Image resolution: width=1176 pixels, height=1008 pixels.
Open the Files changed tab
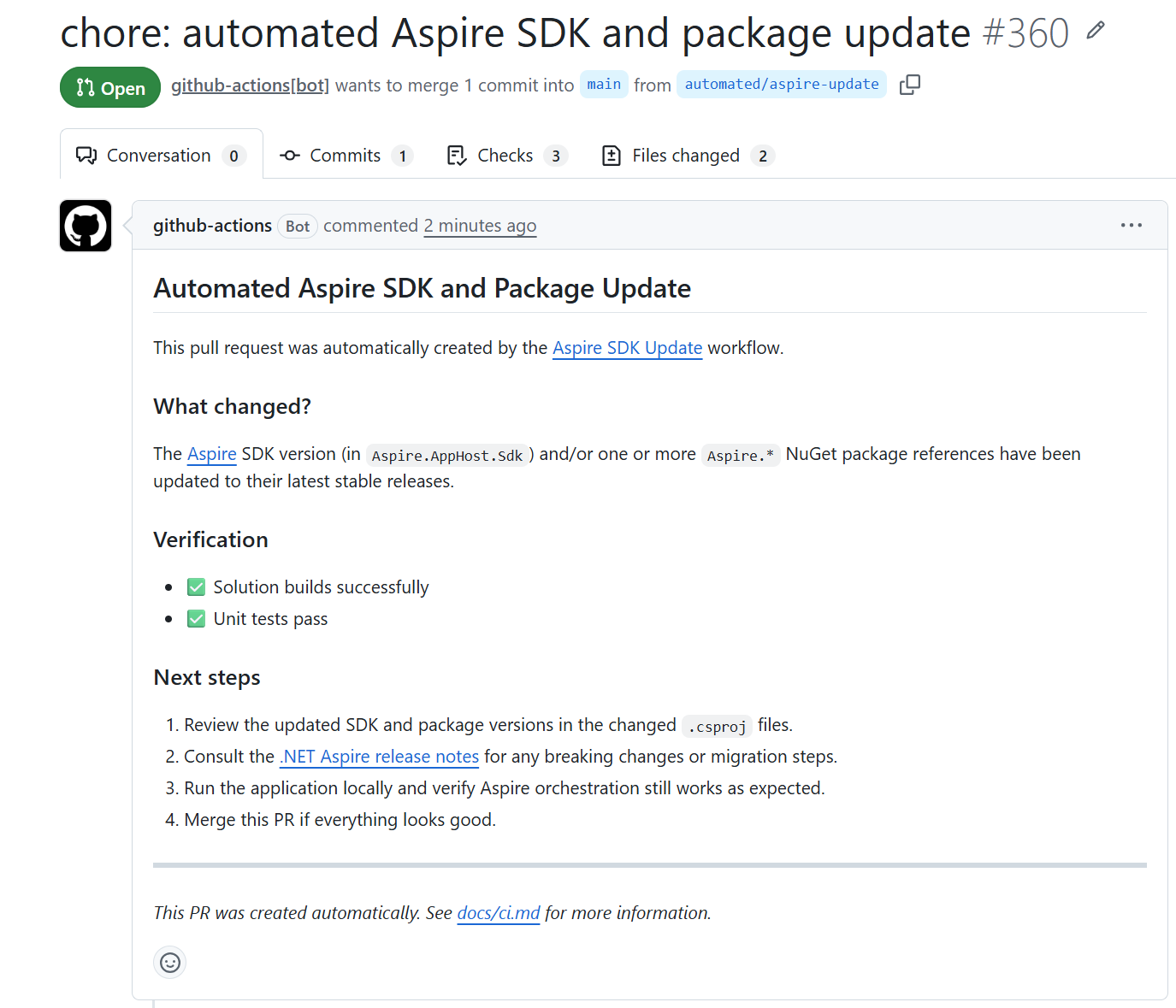pos(688,156)
